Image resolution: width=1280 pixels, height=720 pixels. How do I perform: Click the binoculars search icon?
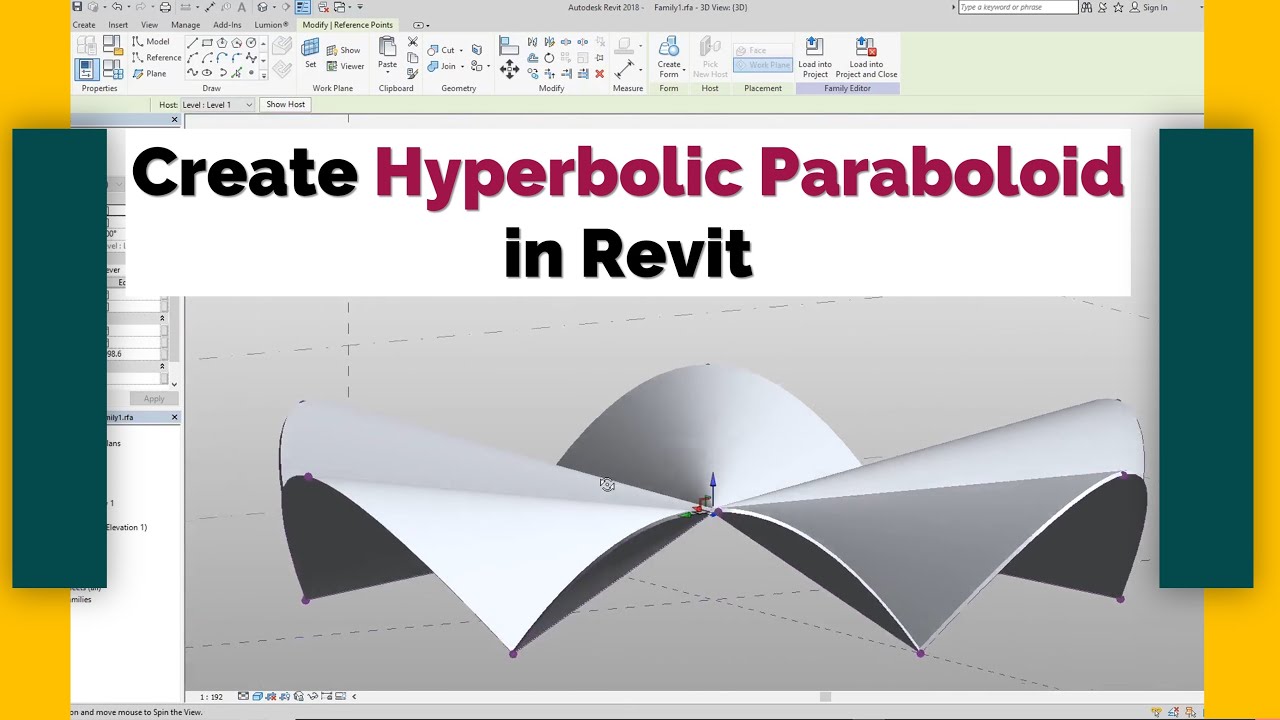pyautogui.click(x=1086, y=7)
